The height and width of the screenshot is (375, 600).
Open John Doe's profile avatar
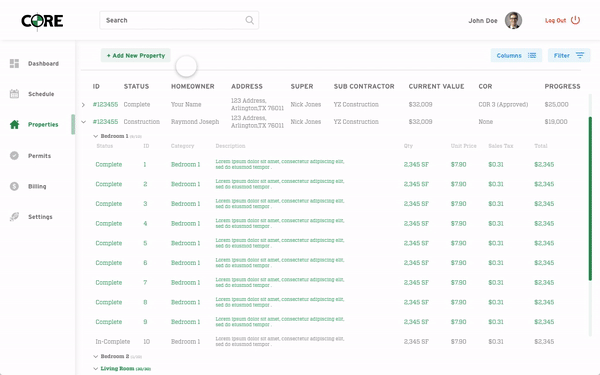point(513,20)
